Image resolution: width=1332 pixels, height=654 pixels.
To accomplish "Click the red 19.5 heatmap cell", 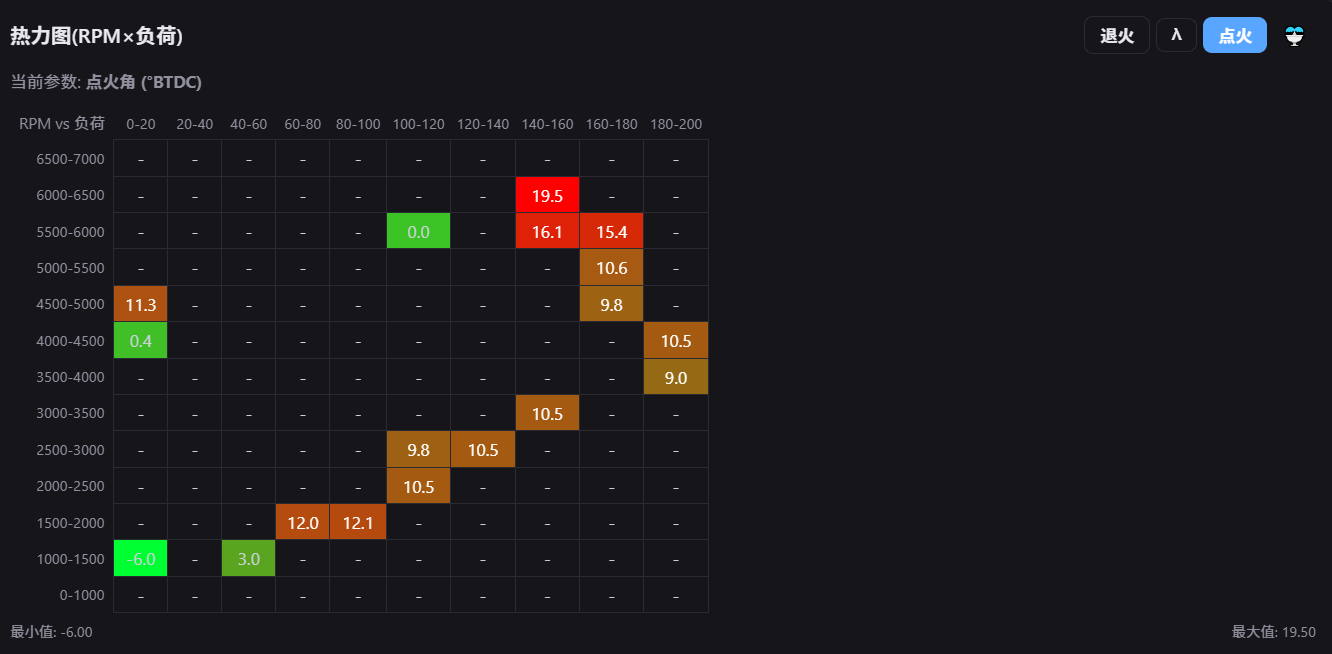I will coord(547,195).
